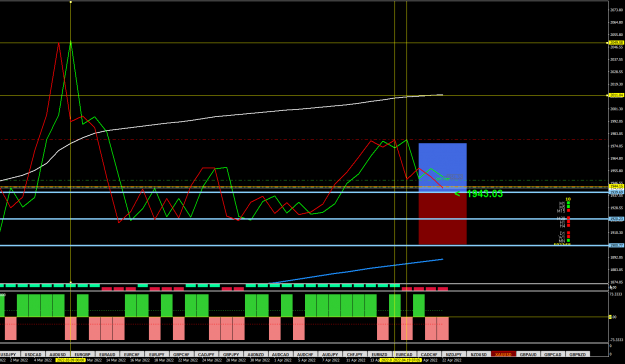Click the yellow highlighted April date on time axis

point(400,360)
